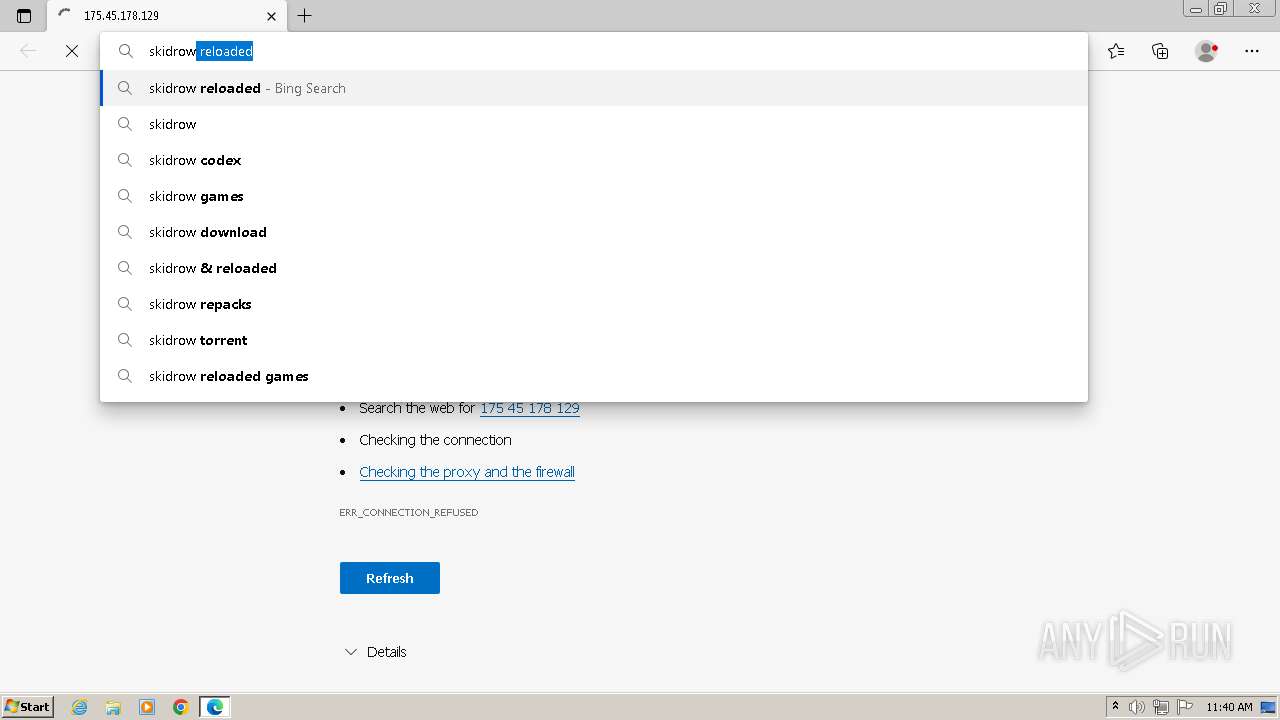Open the network tray icon

point(1161,707)
